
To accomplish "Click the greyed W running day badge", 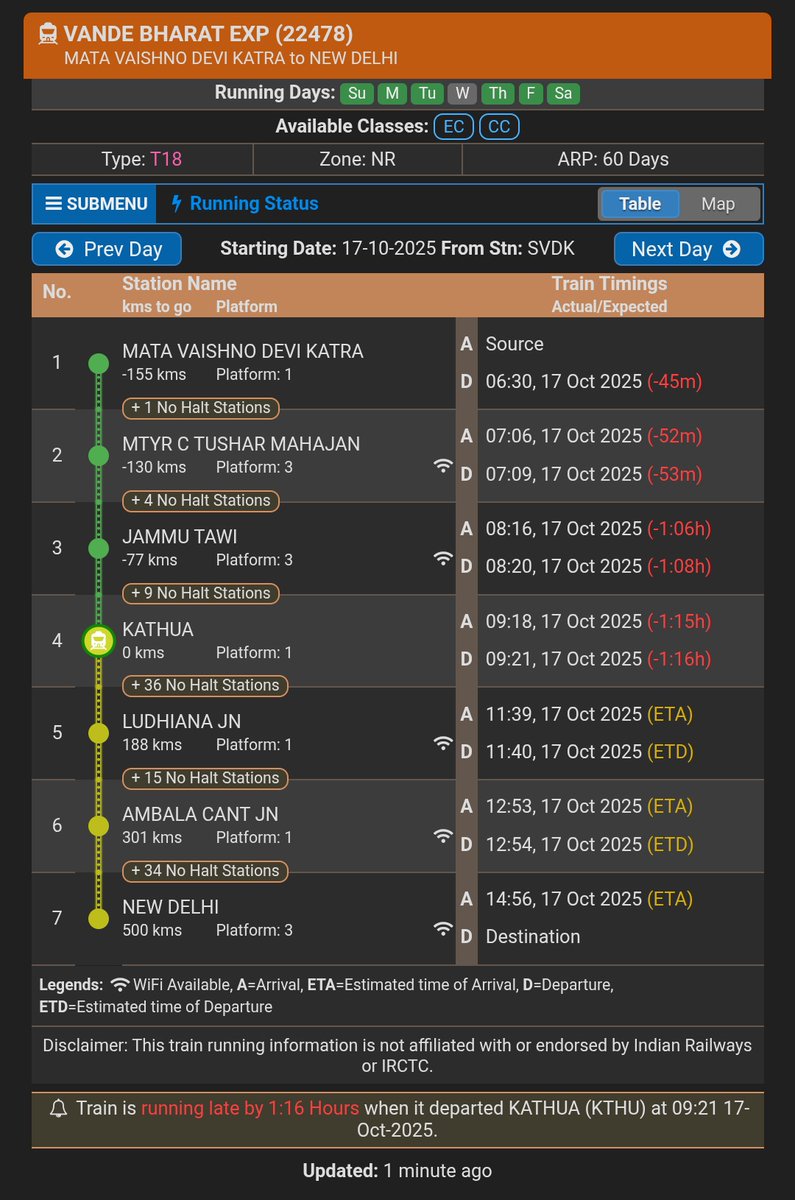I will click(462, 94).
